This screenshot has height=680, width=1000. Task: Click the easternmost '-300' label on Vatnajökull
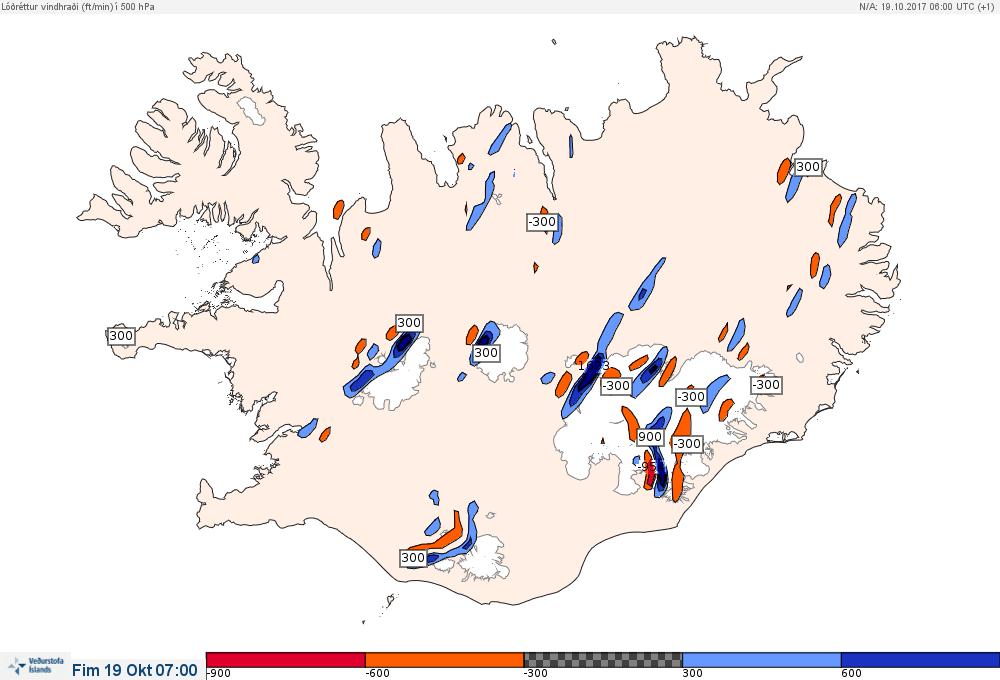[766, 385]
